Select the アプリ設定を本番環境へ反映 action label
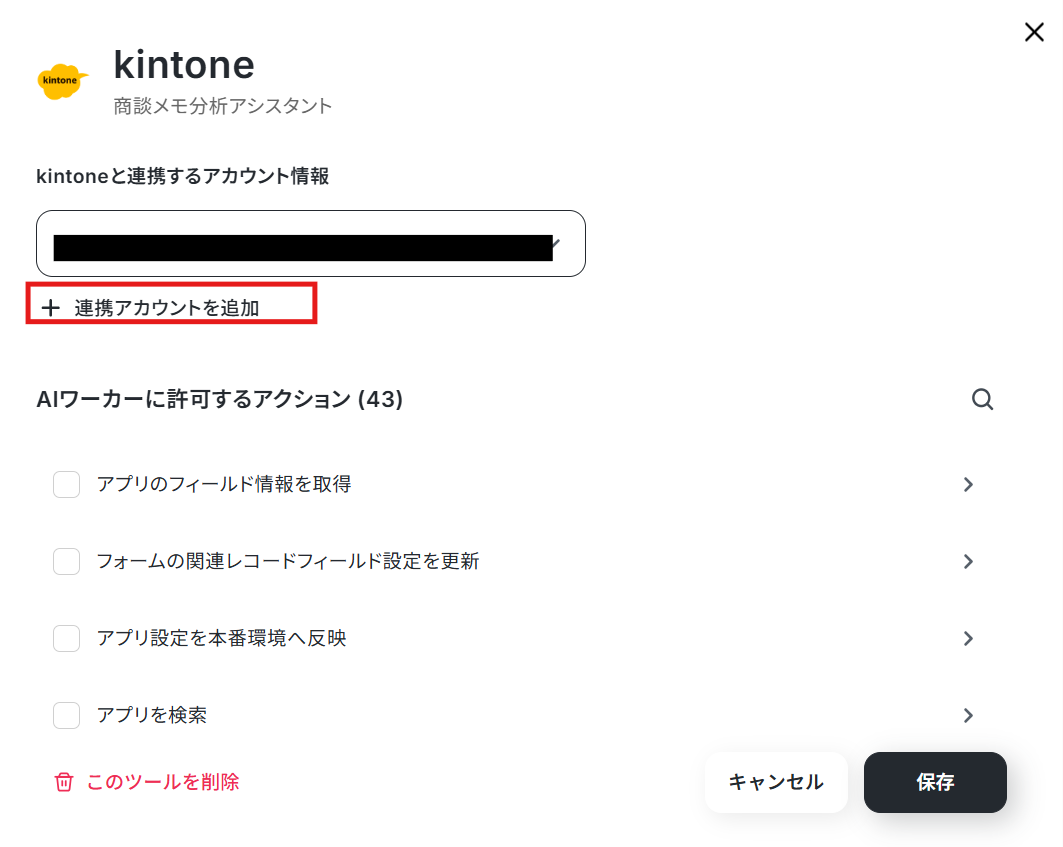 pos(221,639)
